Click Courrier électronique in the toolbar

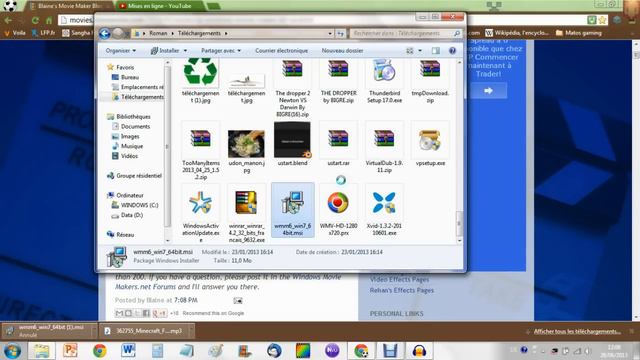281,51
